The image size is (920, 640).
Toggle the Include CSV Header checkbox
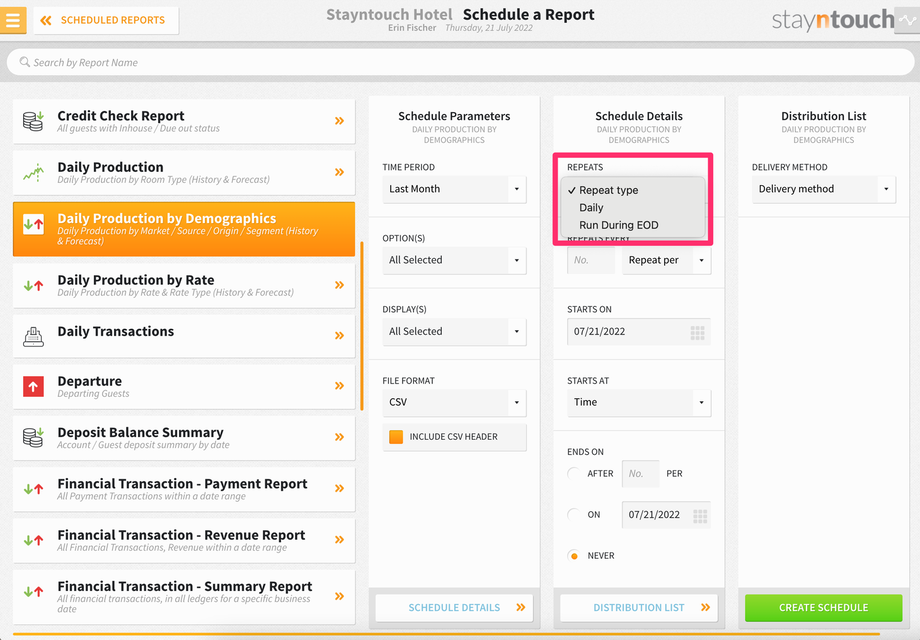[396, 437]
